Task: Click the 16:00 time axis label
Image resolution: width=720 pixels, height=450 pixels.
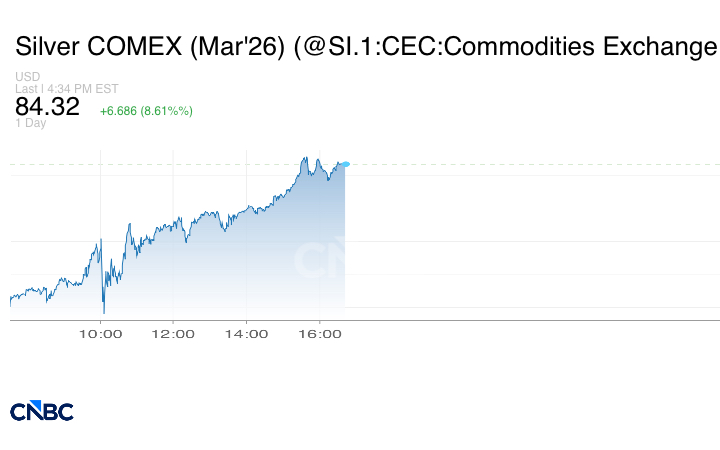Action: click(x=318, y=334)
